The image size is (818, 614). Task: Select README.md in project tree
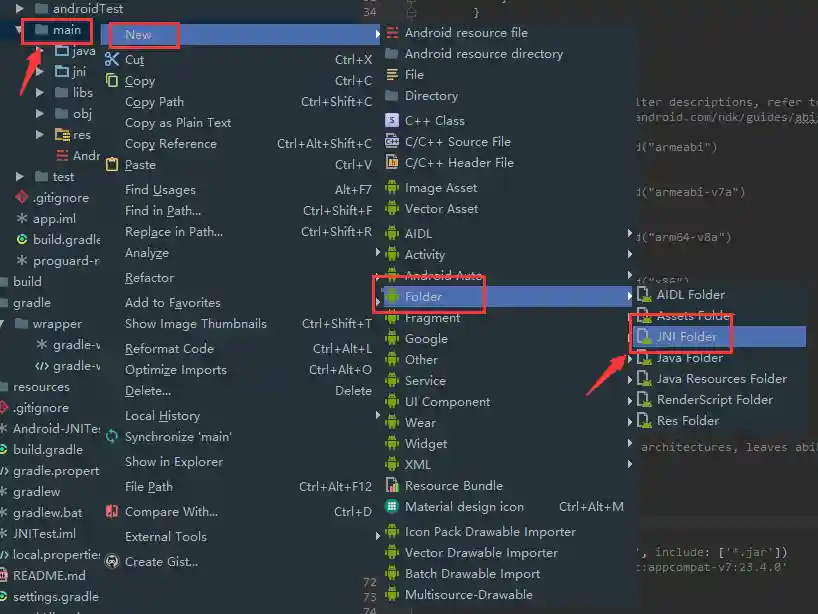(x=49, y=575)
